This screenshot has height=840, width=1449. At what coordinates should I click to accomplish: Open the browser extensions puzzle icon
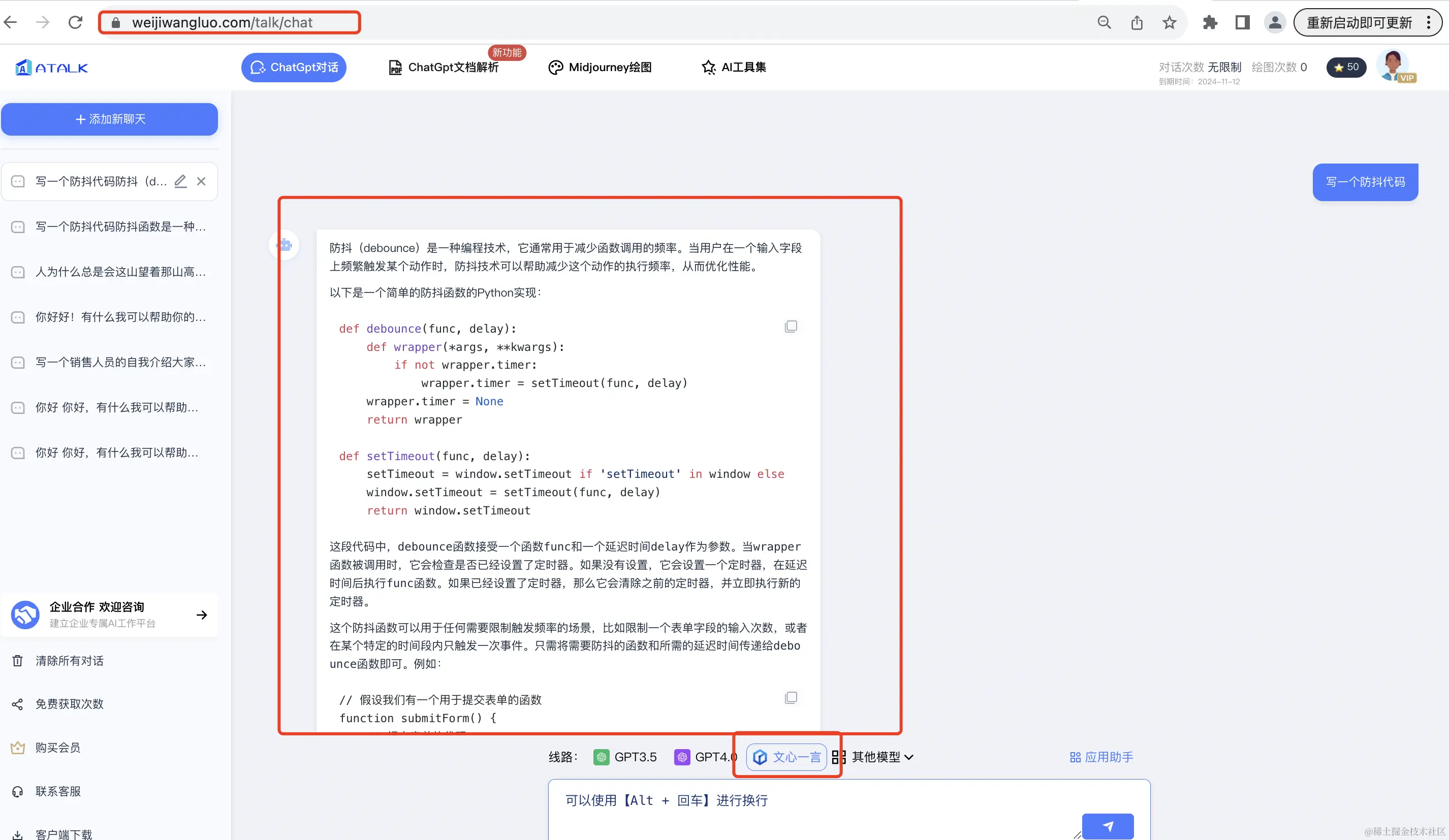pyautogui.click(x=1210, y=22)
